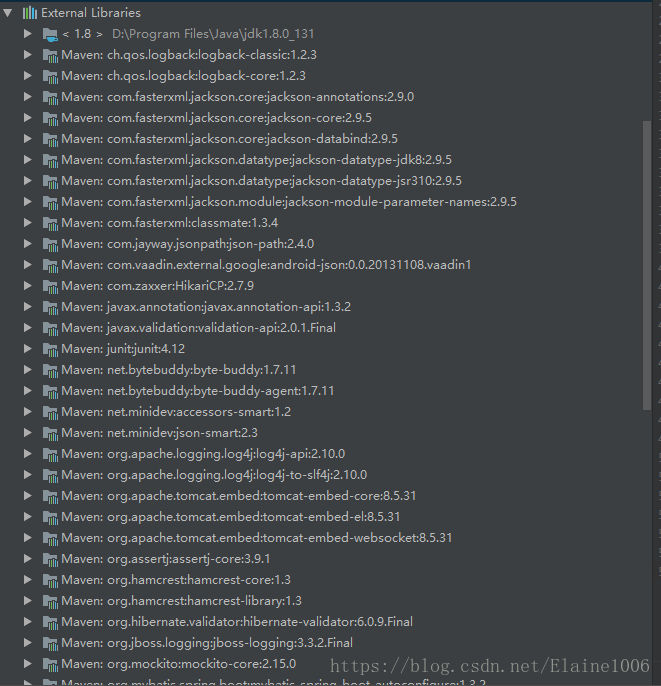The width and height of the screenshot is (661, 686).
Task: Click library icon for jackson-databind:2.9.5
Action: [x=50, y=139]
